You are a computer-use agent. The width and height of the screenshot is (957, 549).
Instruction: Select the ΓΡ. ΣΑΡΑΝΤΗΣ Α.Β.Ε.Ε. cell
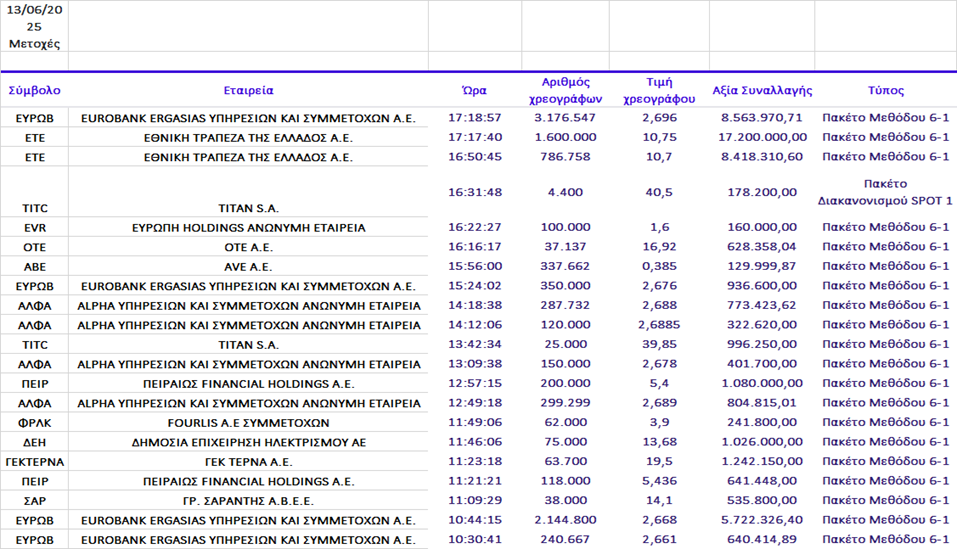click(248, 501)
